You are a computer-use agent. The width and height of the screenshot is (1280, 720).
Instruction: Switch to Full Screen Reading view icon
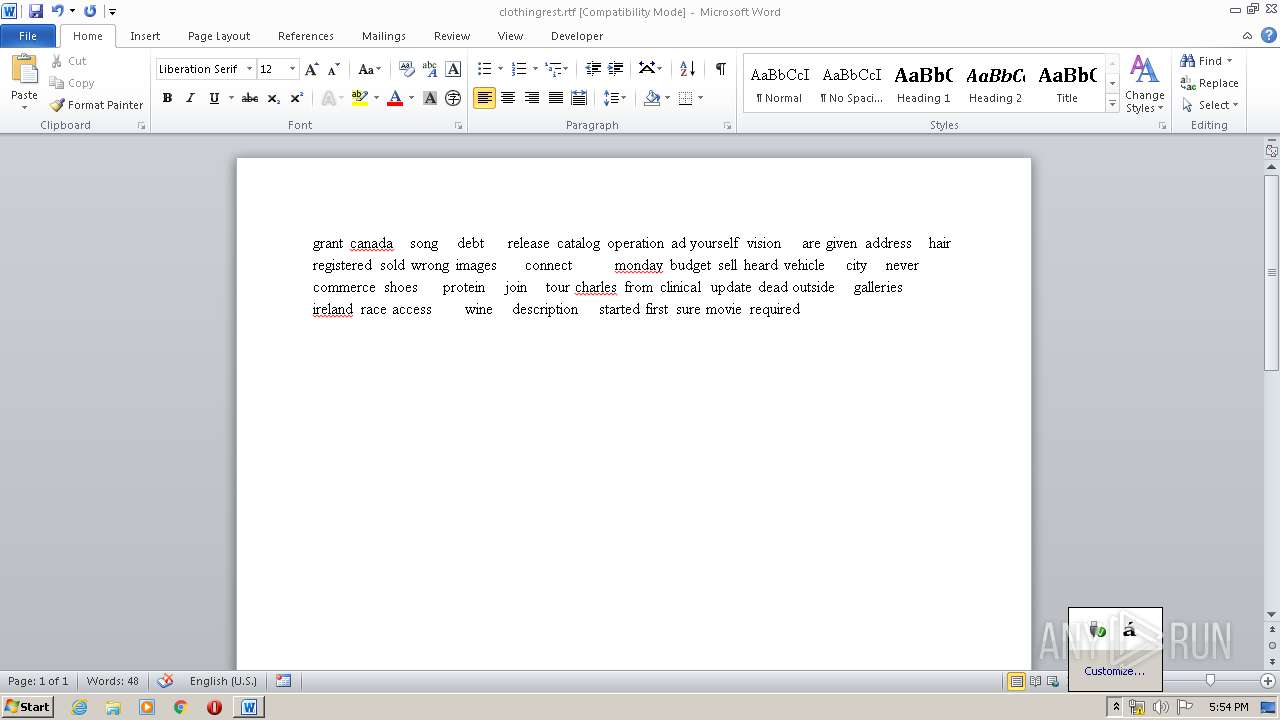[1034, 681]
